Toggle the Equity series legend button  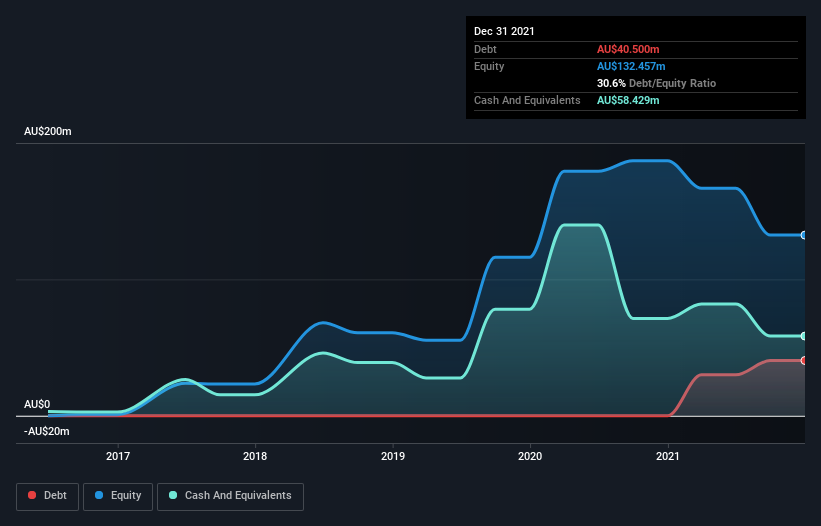pyautogui.click(x=118, y=496)
